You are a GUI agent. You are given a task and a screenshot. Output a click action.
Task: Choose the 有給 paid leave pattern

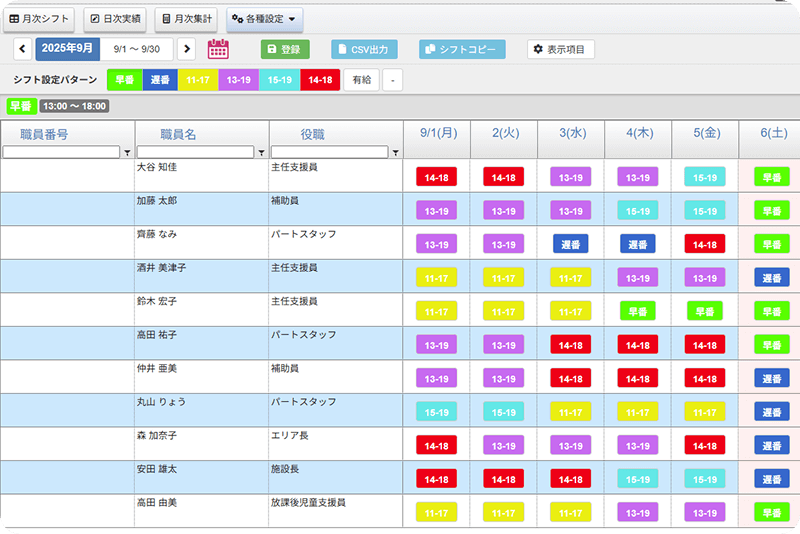tap(361, 80)
